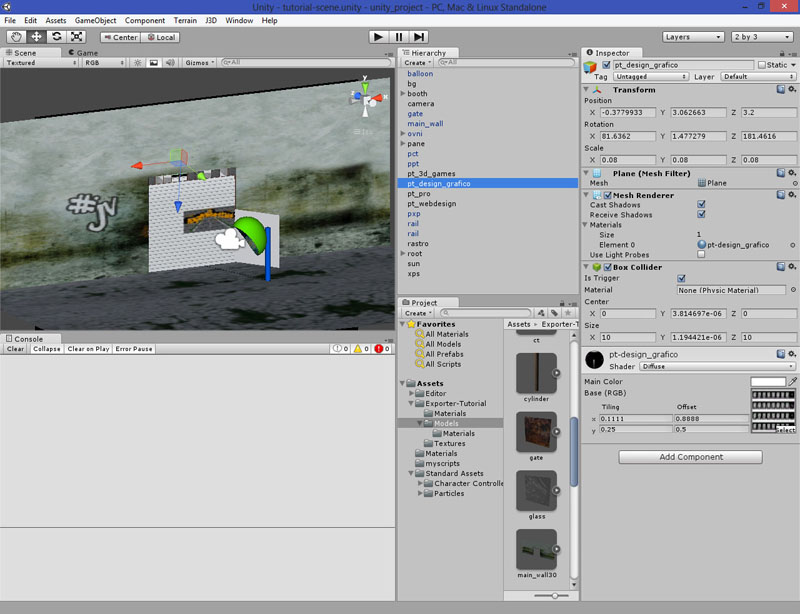Viewport: 800px width, 614px height.
Task: Open the Transform component gear settings
Action: [793, 90]
